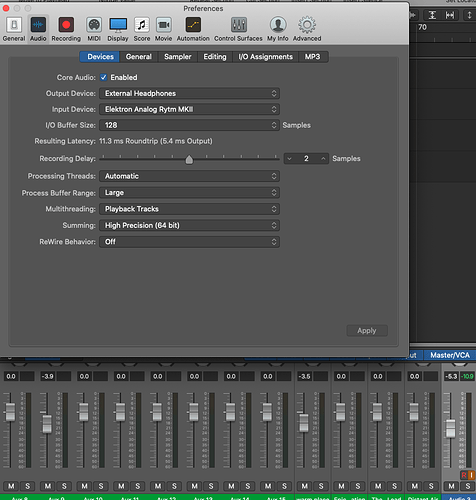Image resolution: width=476 pixels, height=500 pixels.
Task: Toggle input monitoring on Audio 3 channel
Action: click(x=471, y=475)
